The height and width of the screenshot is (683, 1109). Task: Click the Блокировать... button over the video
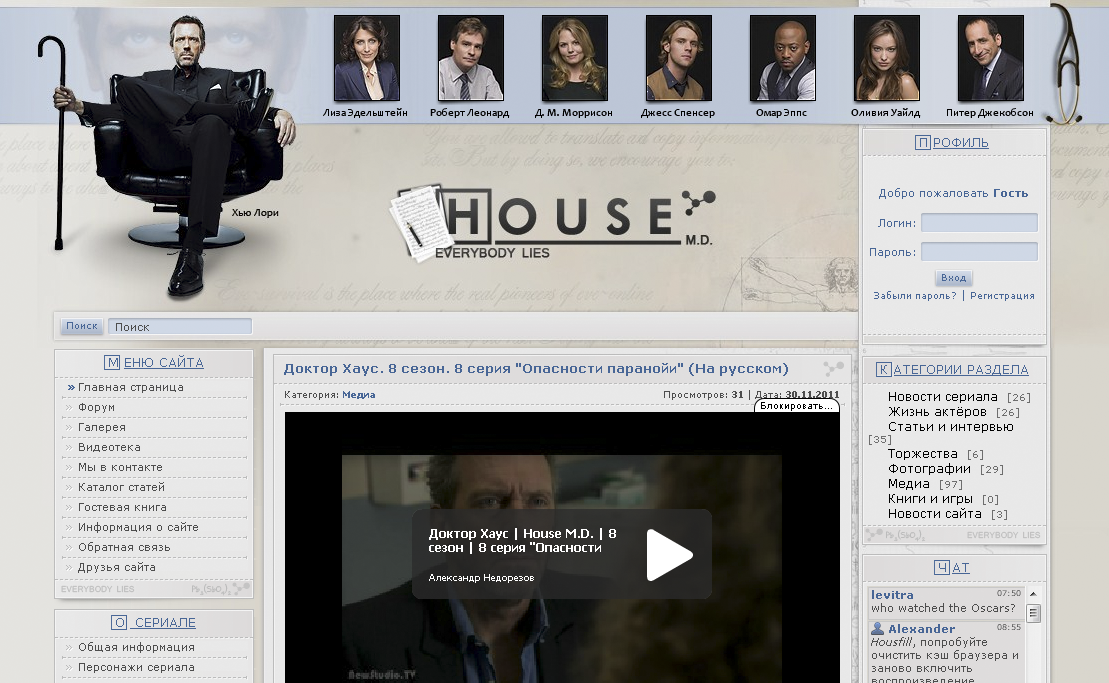coord(796,406)
